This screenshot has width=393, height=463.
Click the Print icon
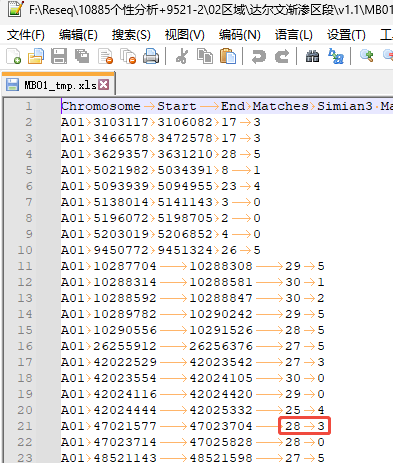point(151,56)
